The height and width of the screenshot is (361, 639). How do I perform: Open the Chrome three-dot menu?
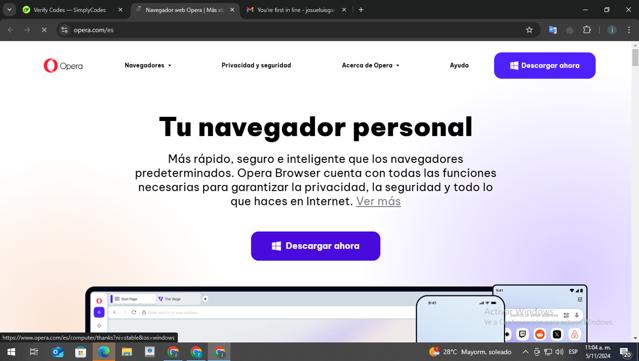click(x=629, y=30)
